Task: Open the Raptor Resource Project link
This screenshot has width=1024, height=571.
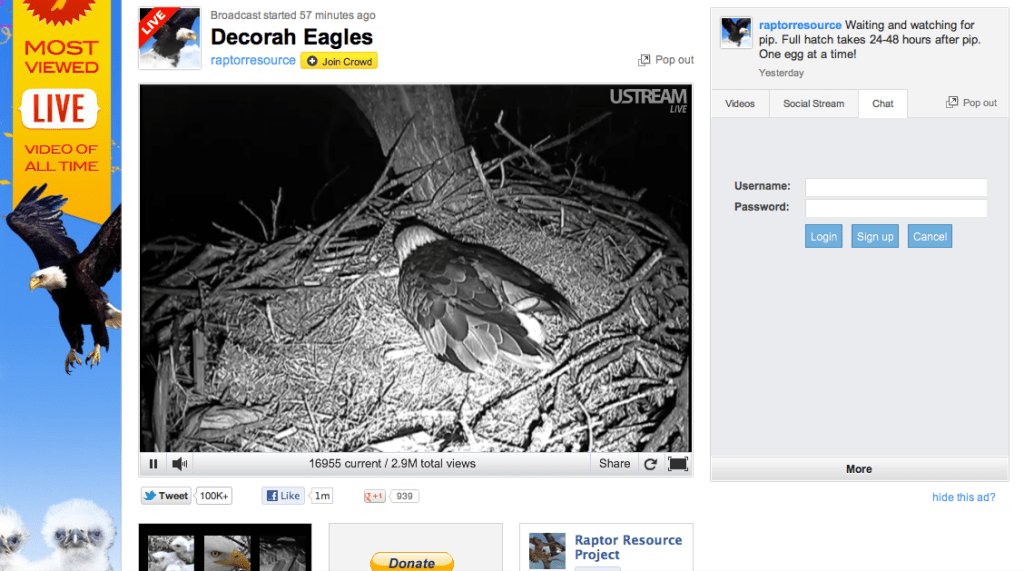Action: pyautogui.click(x=628, y=547)
